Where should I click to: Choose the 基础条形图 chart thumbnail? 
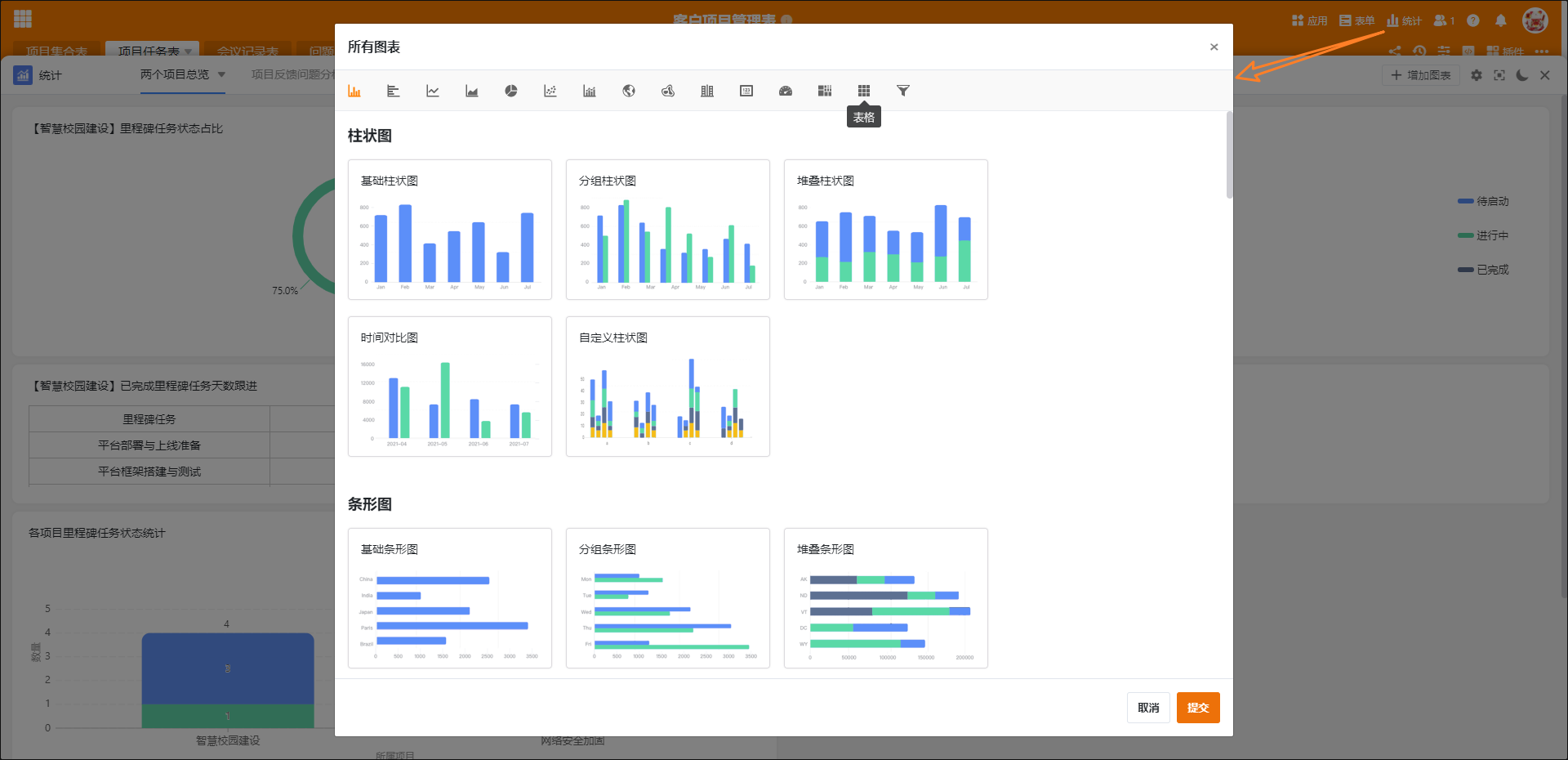[450, 598]
